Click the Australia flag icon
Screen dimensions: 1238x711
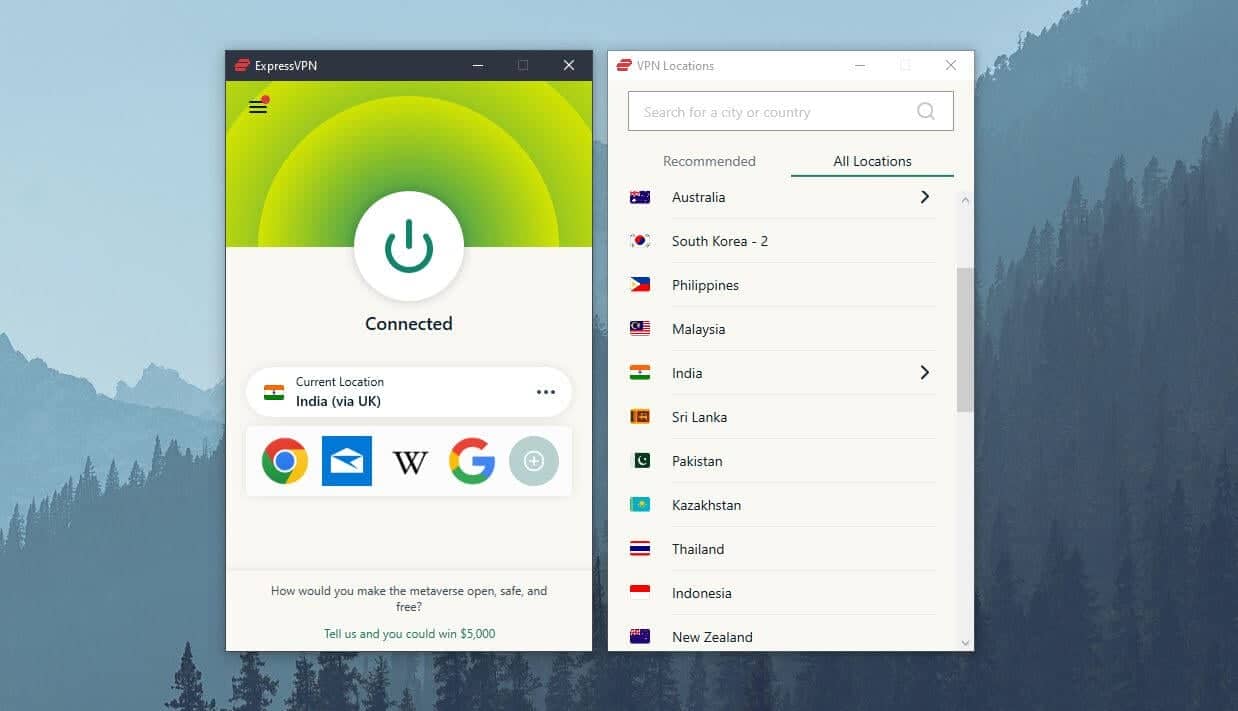[640, 197]
